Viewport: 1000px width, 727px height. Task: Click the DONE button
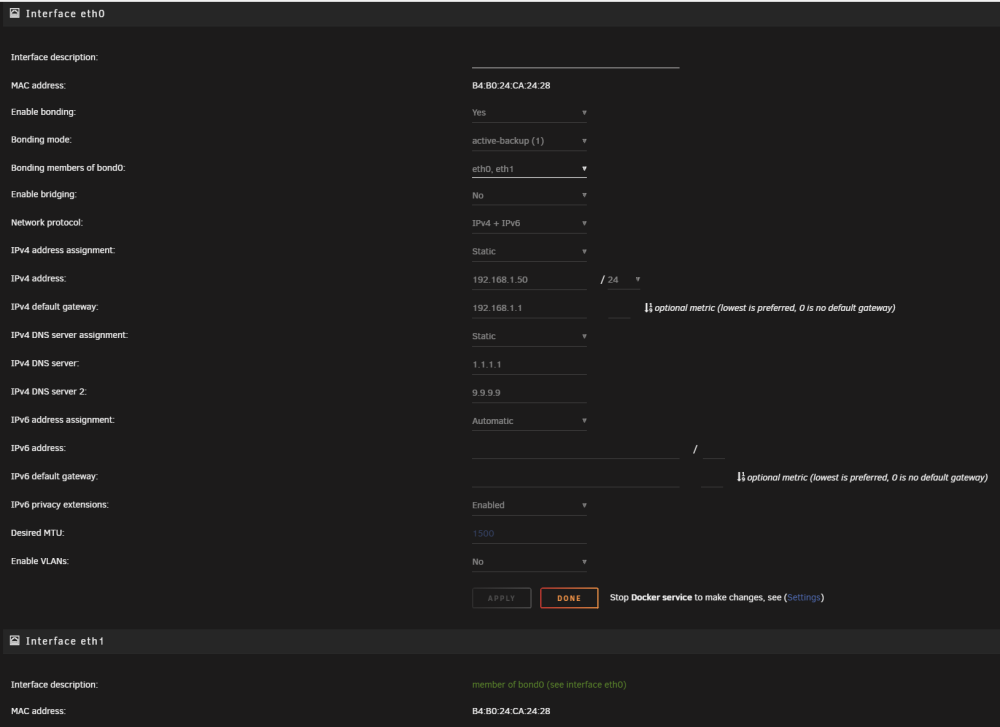569,598
